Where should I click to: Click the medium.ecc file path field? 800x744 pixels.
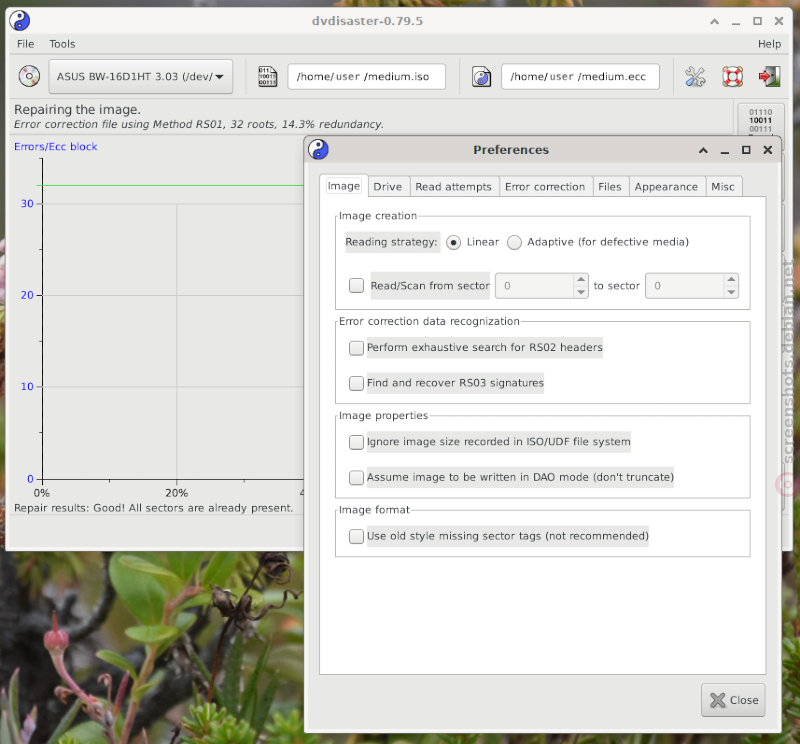[580, 77]
